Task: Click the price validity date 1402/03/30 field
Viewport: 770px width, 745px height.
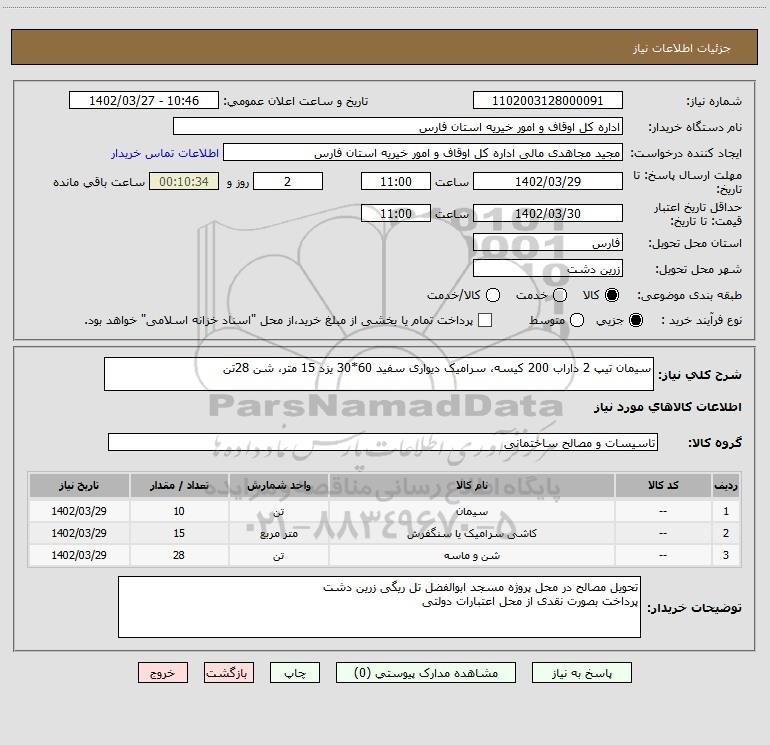Action: [548, 213]
